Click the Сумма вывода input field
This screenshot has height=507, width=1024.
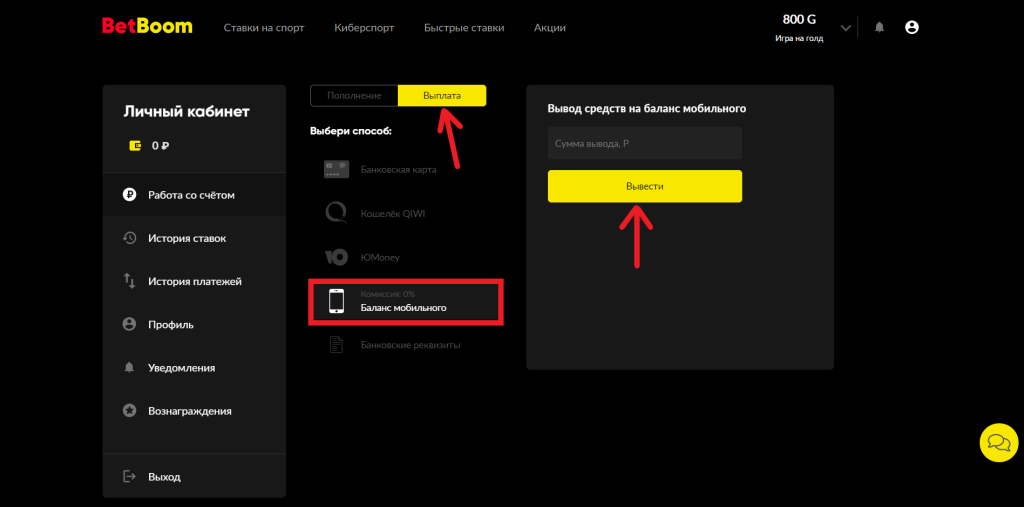pos(644,143)
